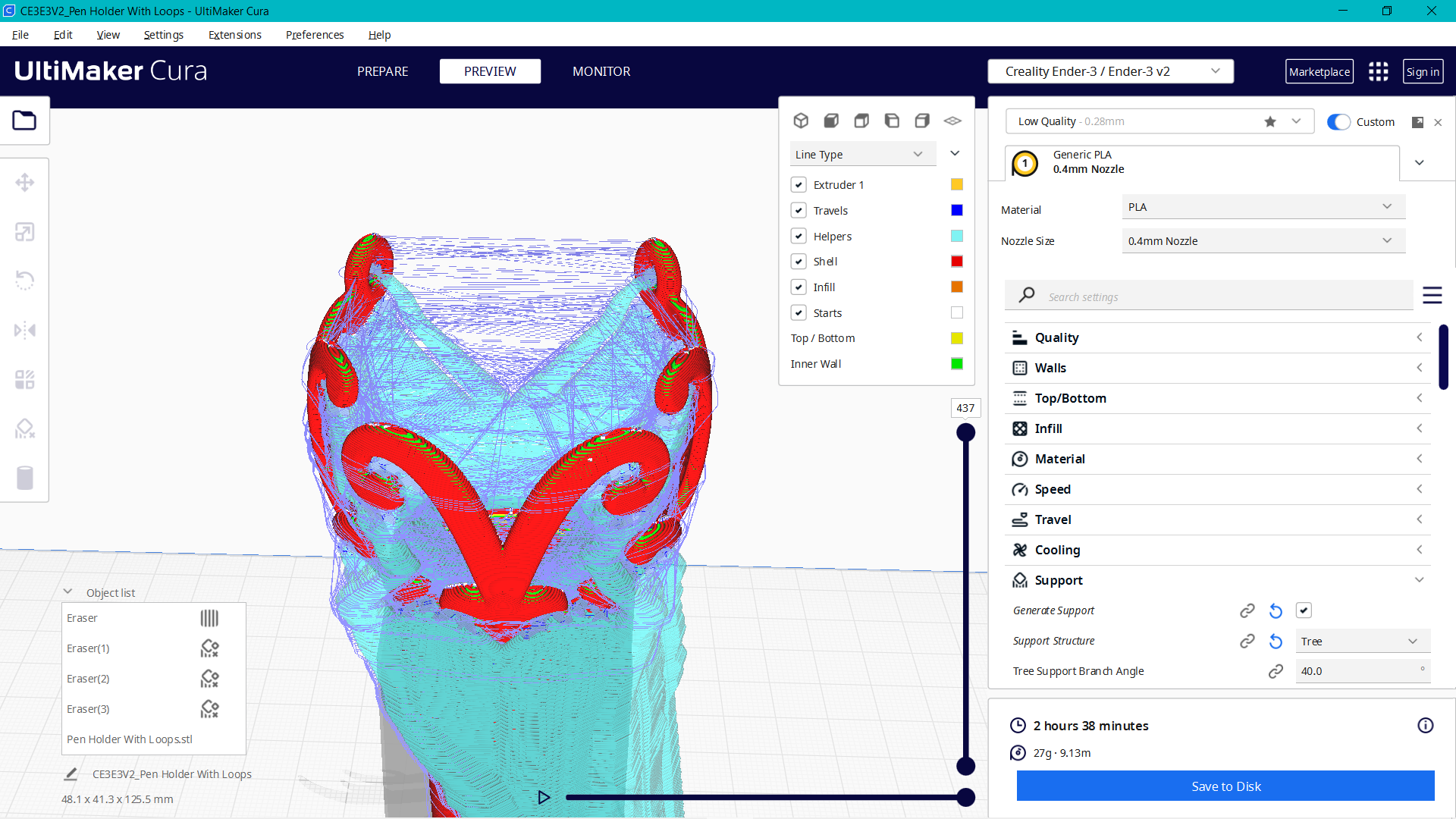This screenshot has width=1456, height=819.
Task: Open Per Model Settings tool
Action: [24, 379]
